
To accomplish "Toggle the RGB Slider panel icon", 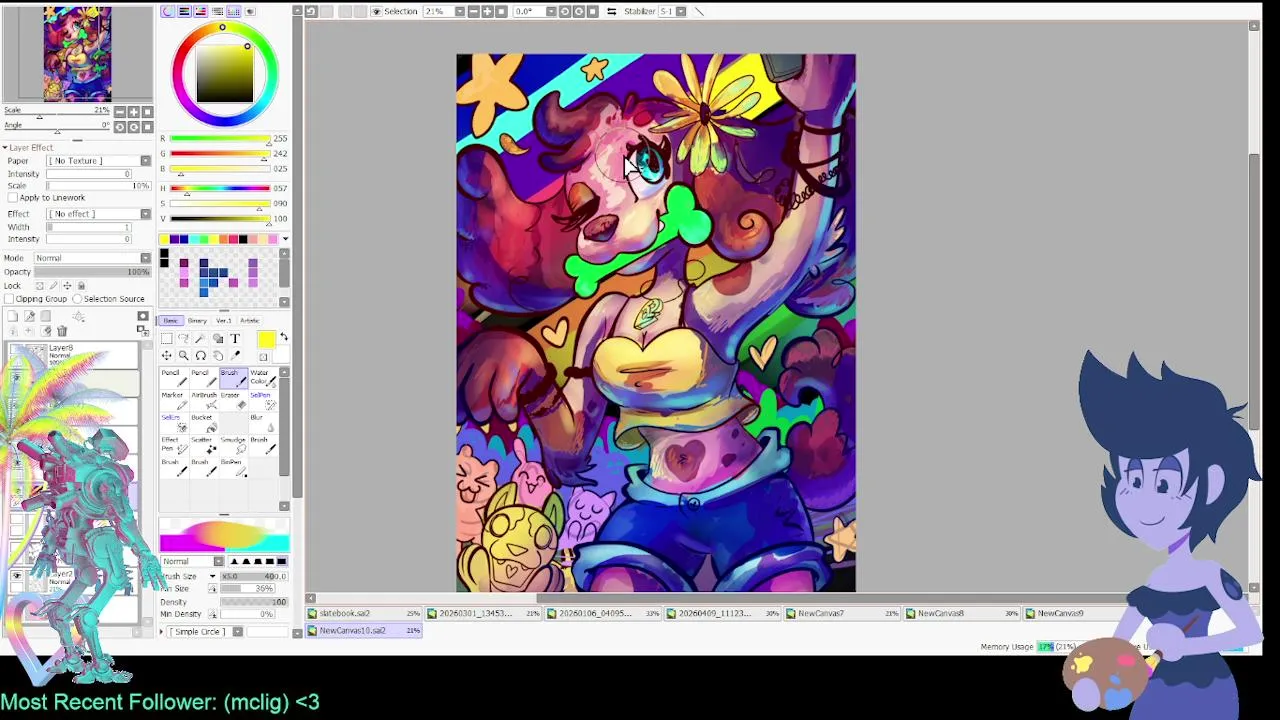I will [x=184, y=11].
